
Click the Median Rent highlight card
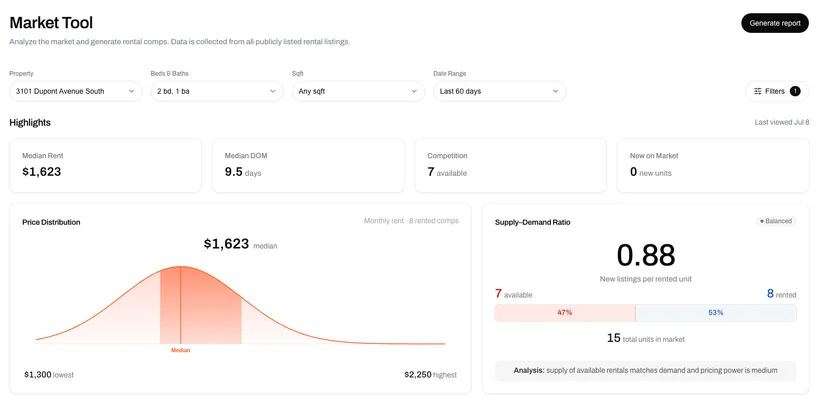tap(106, 165)
